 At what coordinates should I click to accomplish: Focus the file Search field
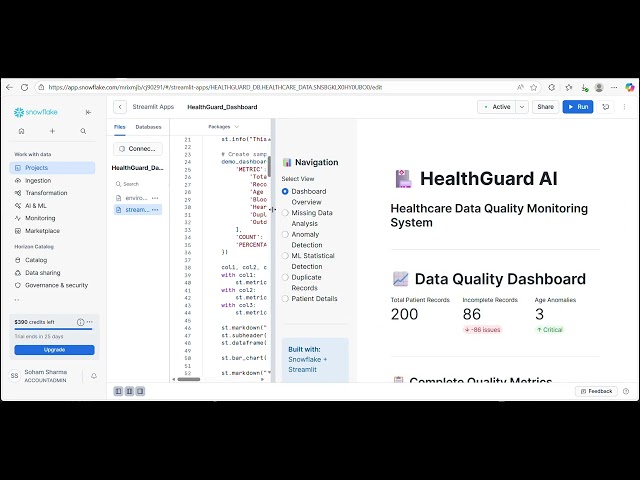pos(138,184)
